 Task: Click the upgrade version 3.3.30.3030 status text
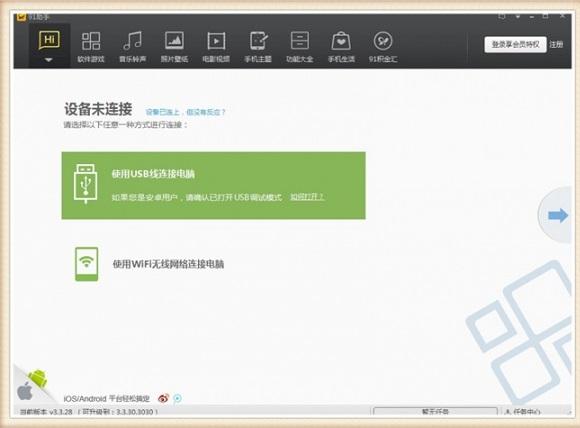tap(118, 412)
